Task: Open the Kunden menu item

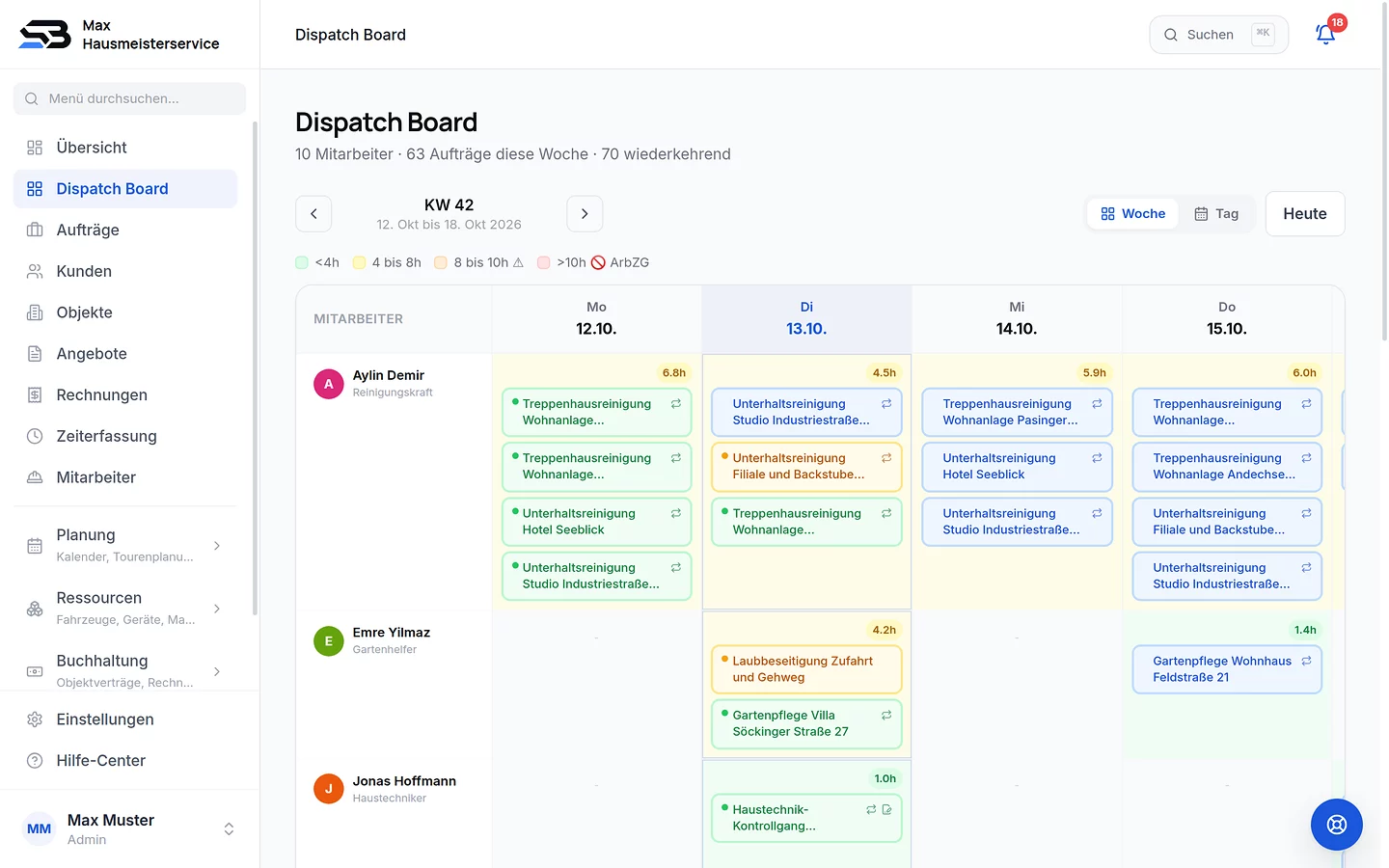Action: (x=125, y=271)
